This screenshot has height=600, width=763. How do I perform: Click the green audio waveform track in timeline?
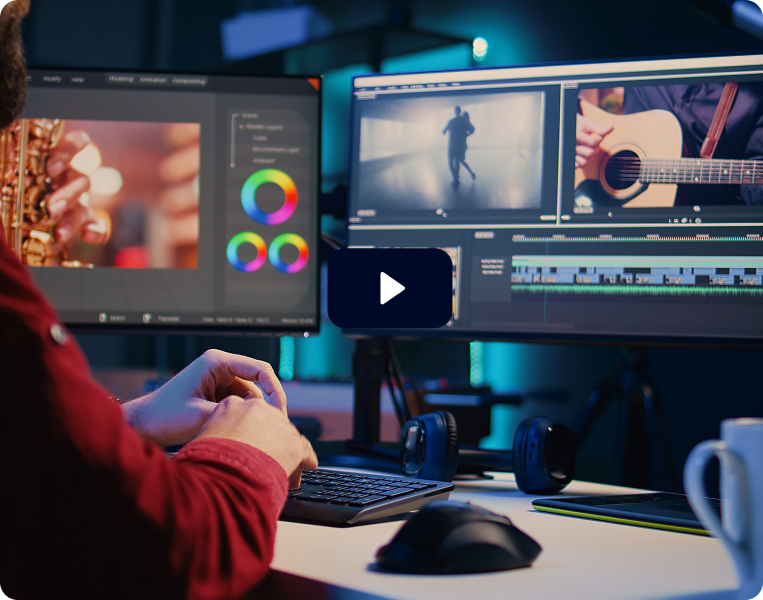(x=636, y=290)
